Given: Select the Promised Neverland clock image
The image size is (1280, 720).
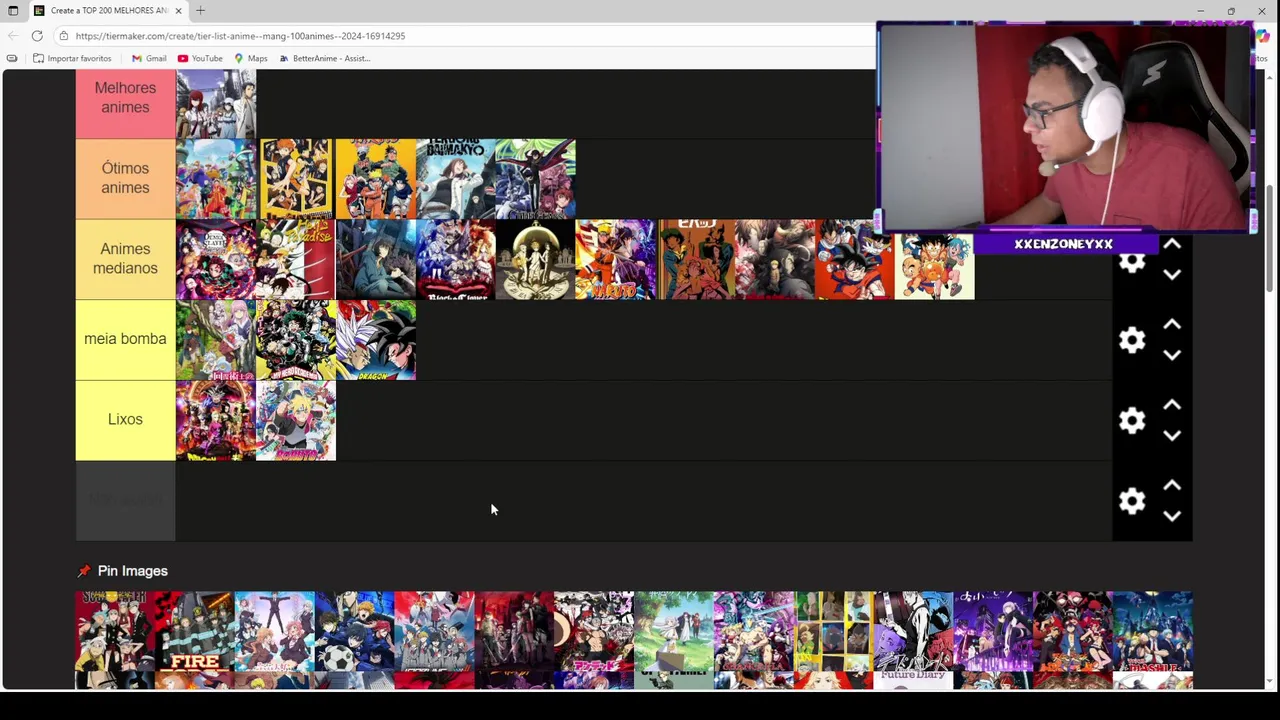Looking at the screenshot, I should pos(536,260).
